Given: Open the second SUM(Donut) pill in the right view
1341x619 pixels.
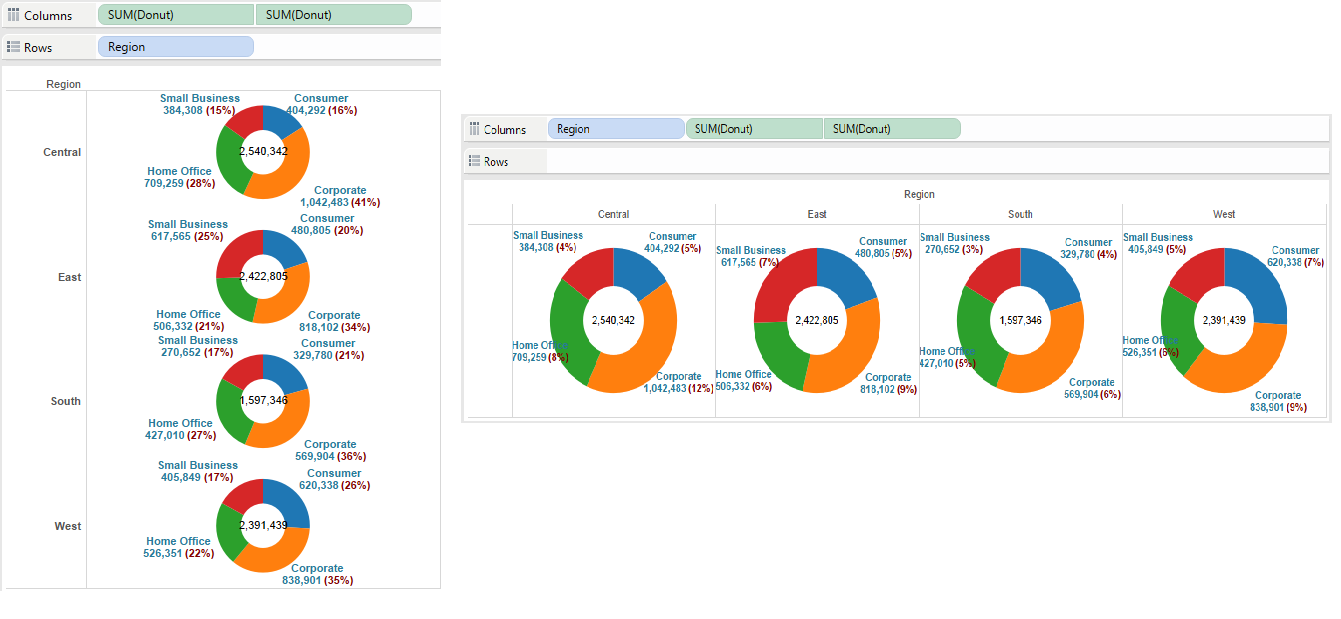Looking at the screenshot, I should 891,128.
